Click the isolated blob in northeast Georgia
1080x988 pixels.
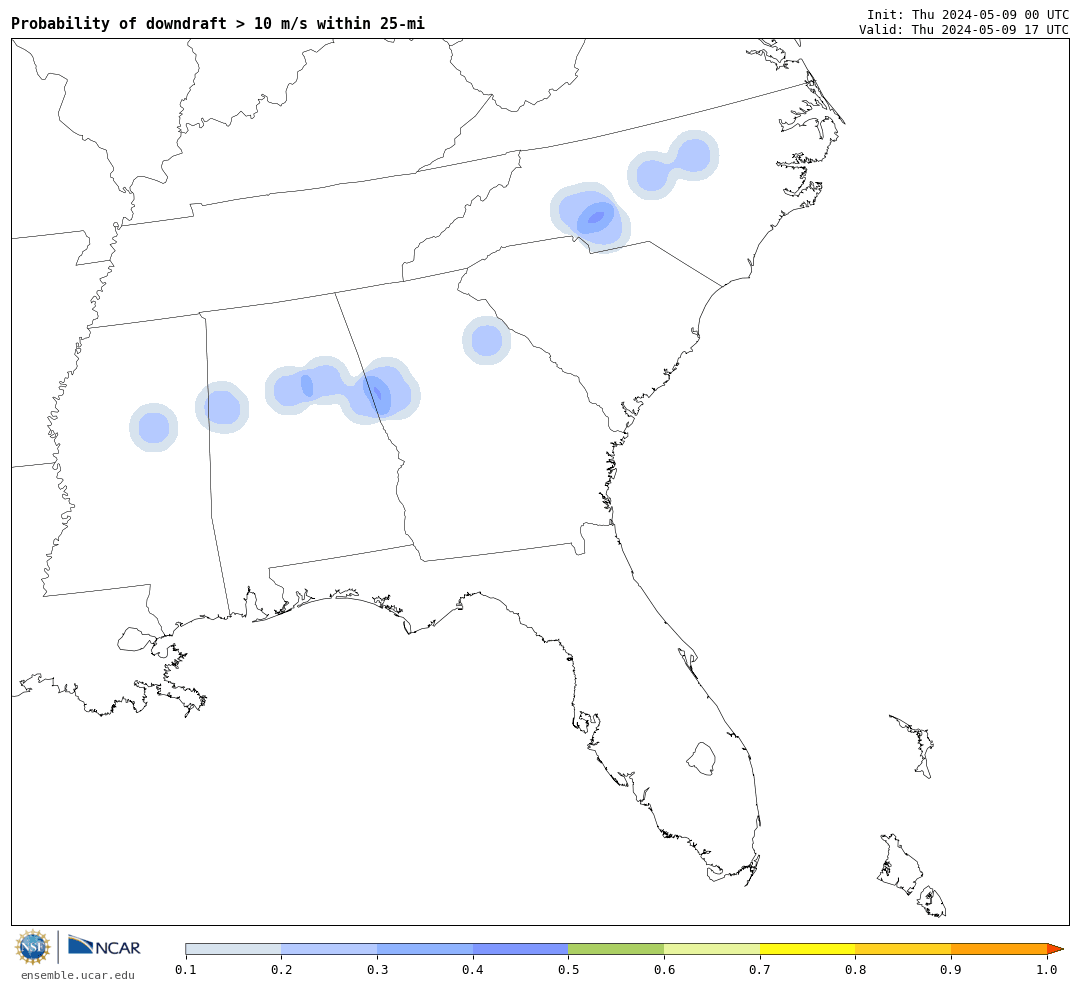click(x=486, y=340)
